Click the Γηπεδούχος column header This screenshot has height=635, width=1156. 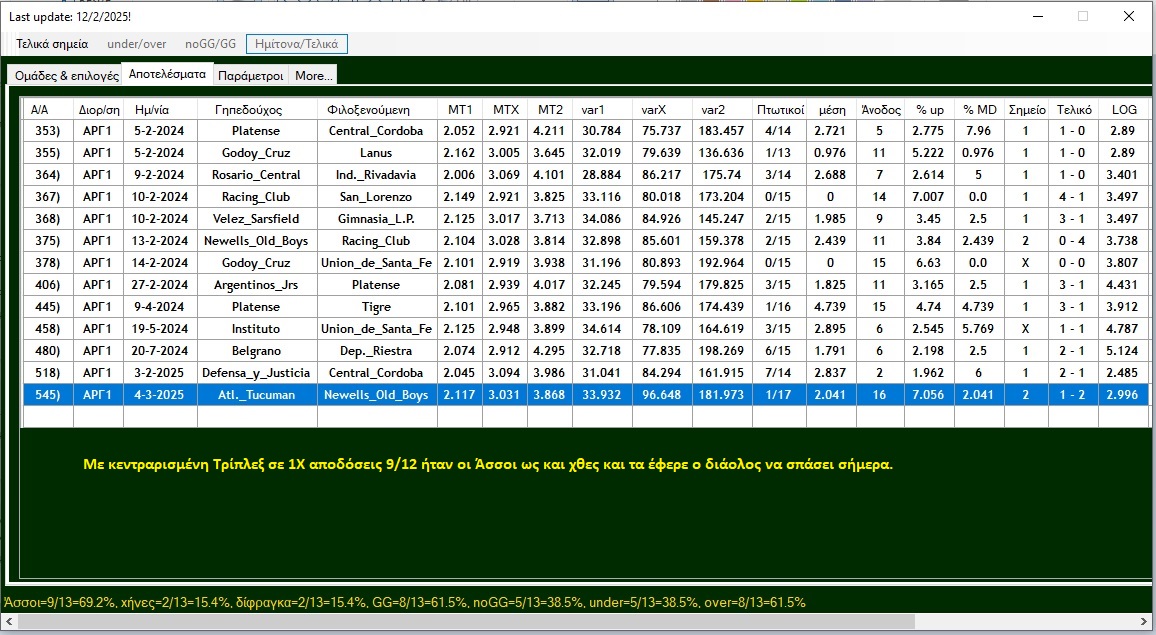pos(256,109)
